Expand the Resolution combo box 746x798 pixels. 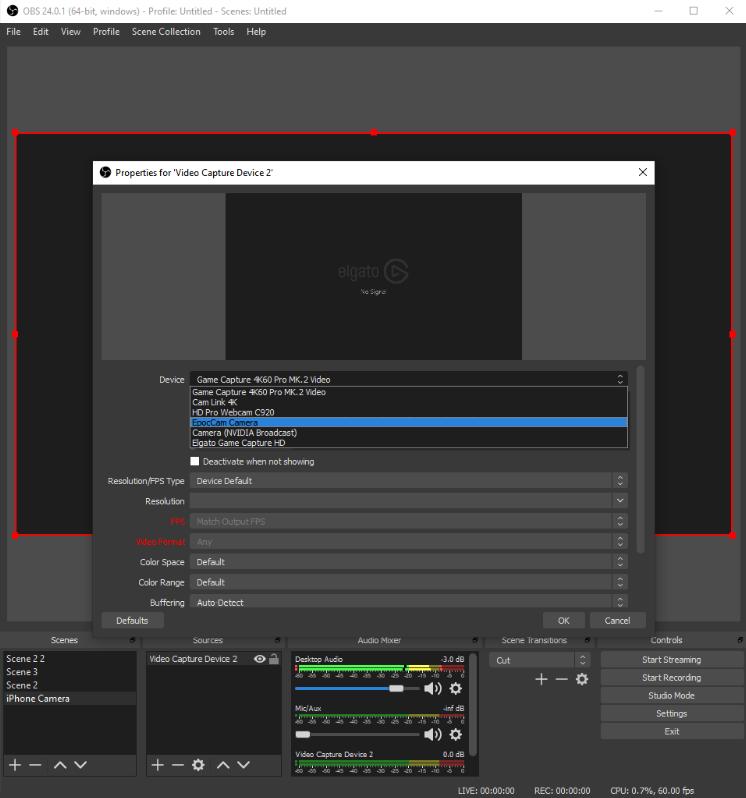tap(409, 501)
